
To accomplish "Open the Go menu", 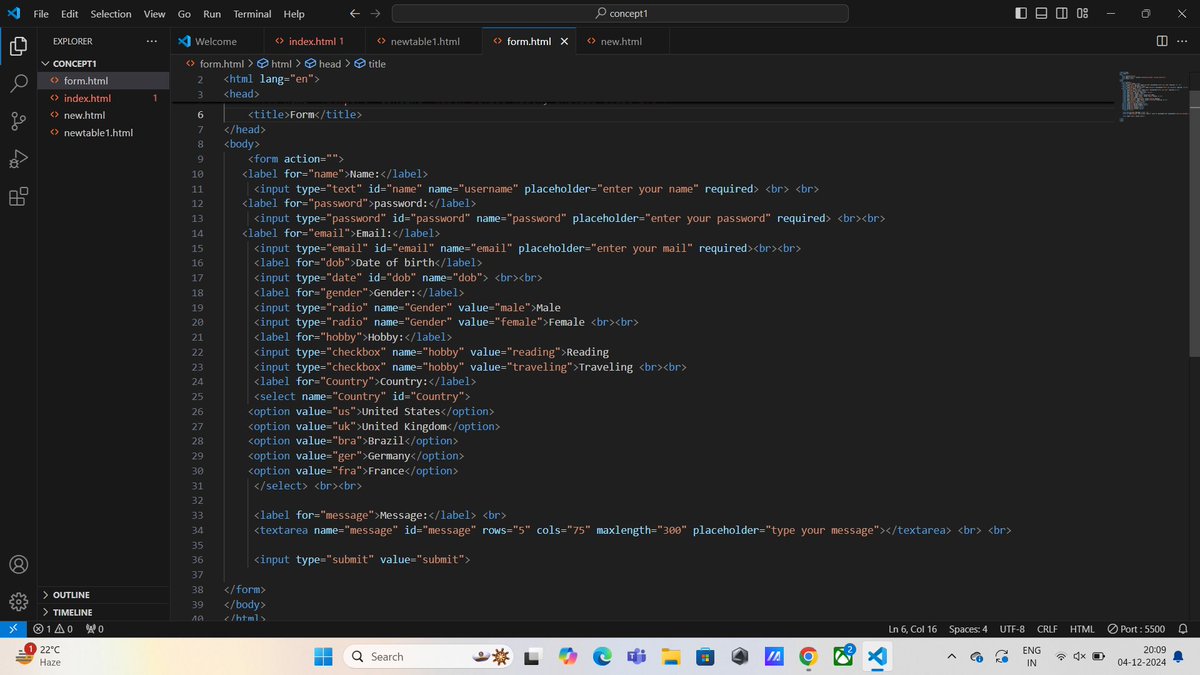I will pos(184,14).
